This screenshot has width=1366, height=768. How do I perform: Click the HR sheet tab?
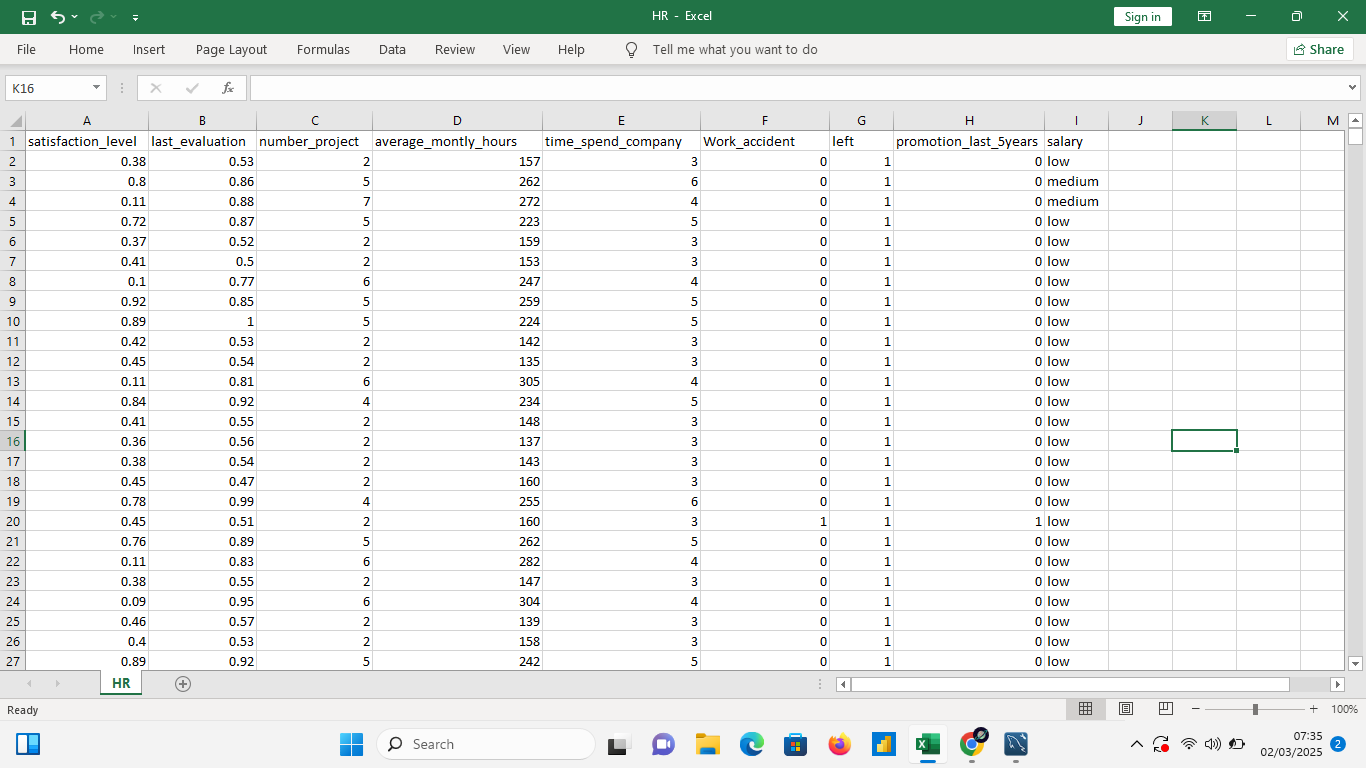pyautogui.click(x=121, y=683)
